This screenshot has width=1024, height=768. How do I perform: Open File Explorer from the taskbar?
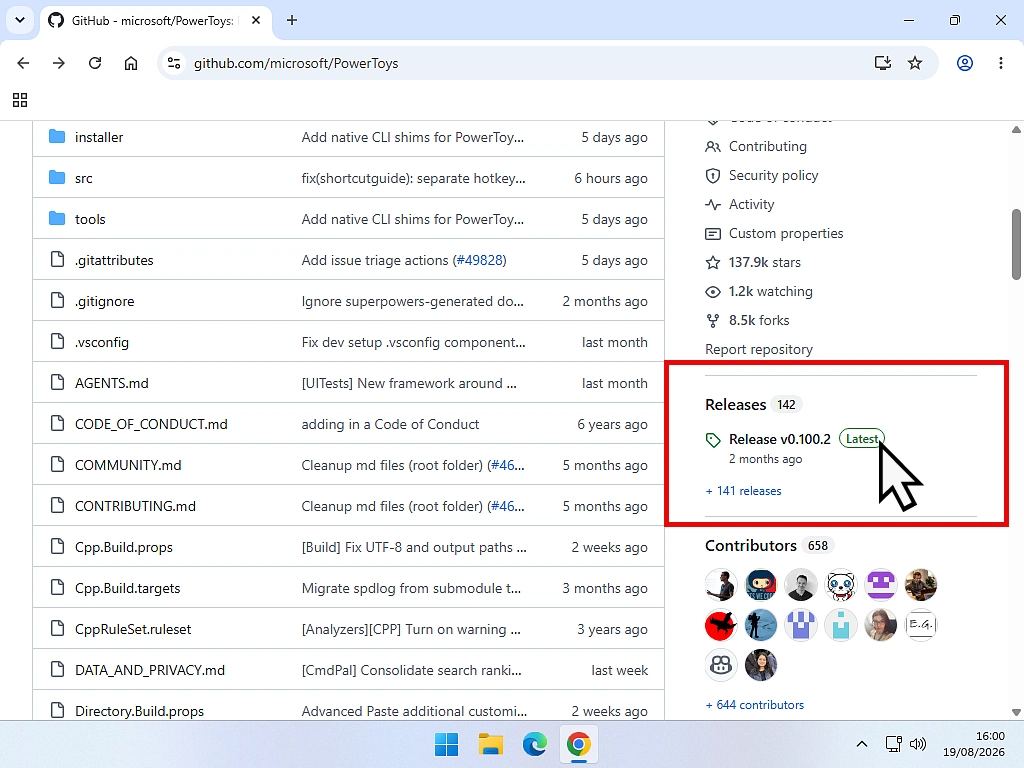[x=490, y=744]
